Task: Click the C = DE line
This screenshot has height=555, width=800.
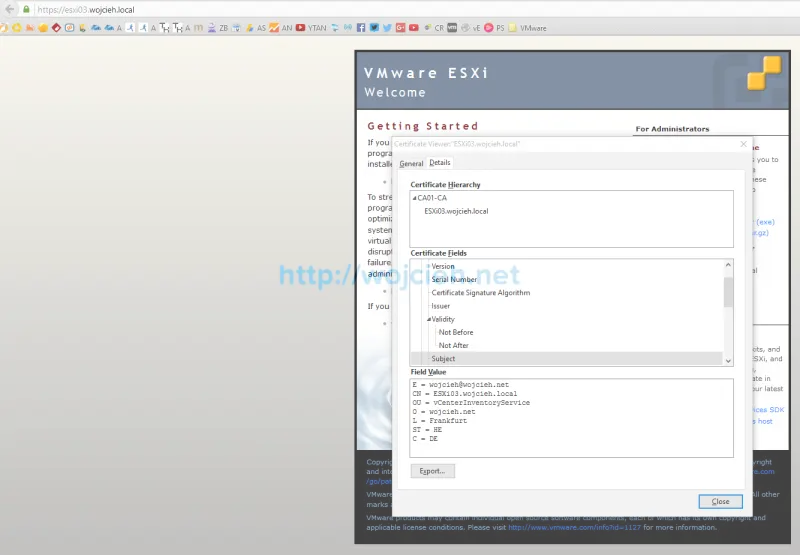Action: tap(425, 439)
